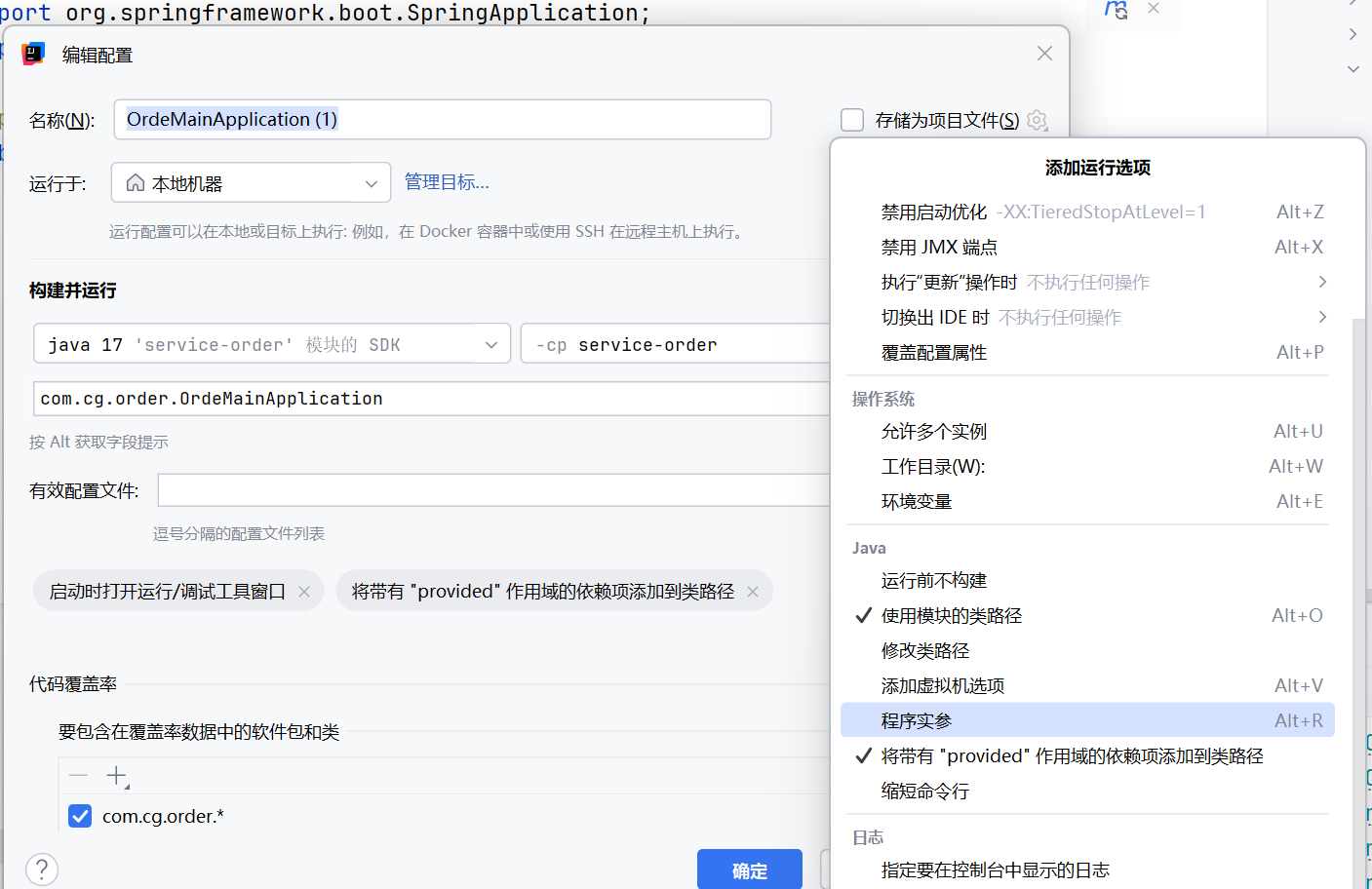Enable the 存储为项目文件 checkbox
1372x889 pixels.
[x=852, y=120]
